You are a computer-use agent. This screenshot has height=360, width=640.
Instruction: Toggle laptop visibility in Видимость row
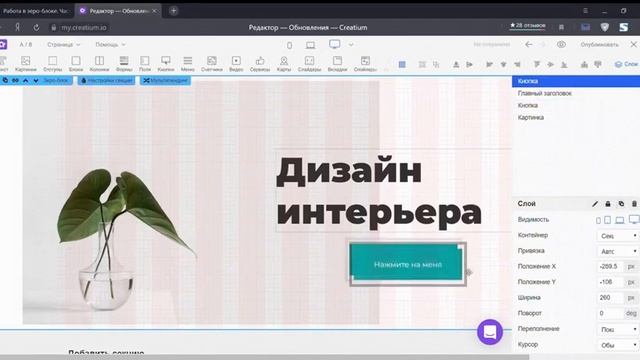620,220
